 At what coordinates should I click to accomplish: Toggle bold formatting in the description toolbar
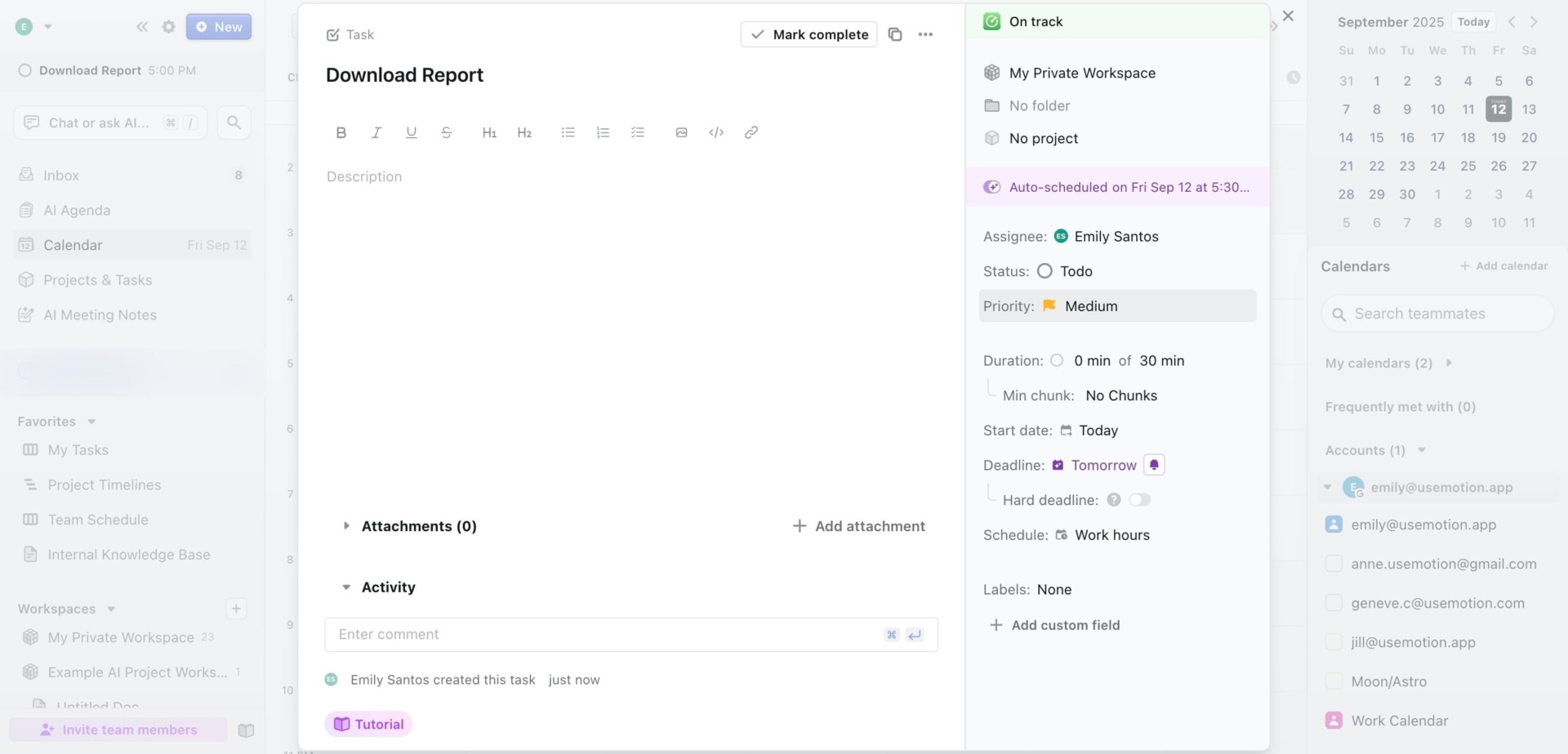[x=341, y=132]
